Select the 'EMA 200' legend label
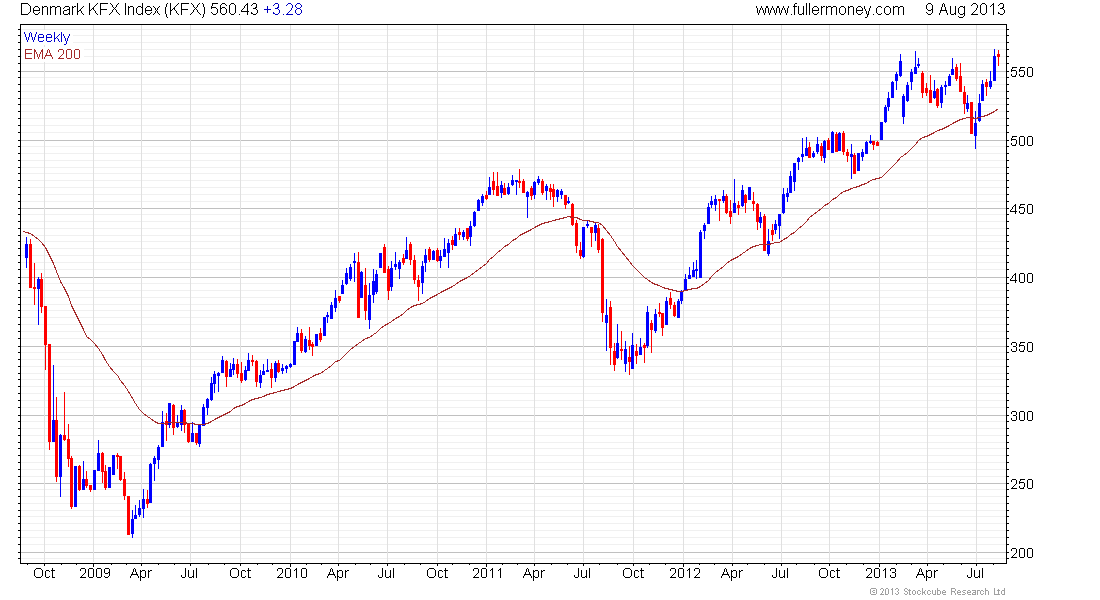Screen dimensions: 1100x600 (53, 54)
